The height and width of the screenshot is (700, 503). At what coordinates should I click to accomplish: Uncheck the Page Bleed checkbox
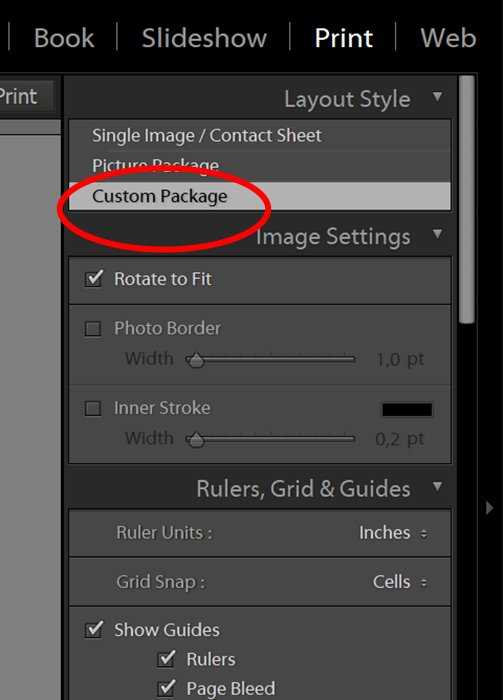(166, 688)
